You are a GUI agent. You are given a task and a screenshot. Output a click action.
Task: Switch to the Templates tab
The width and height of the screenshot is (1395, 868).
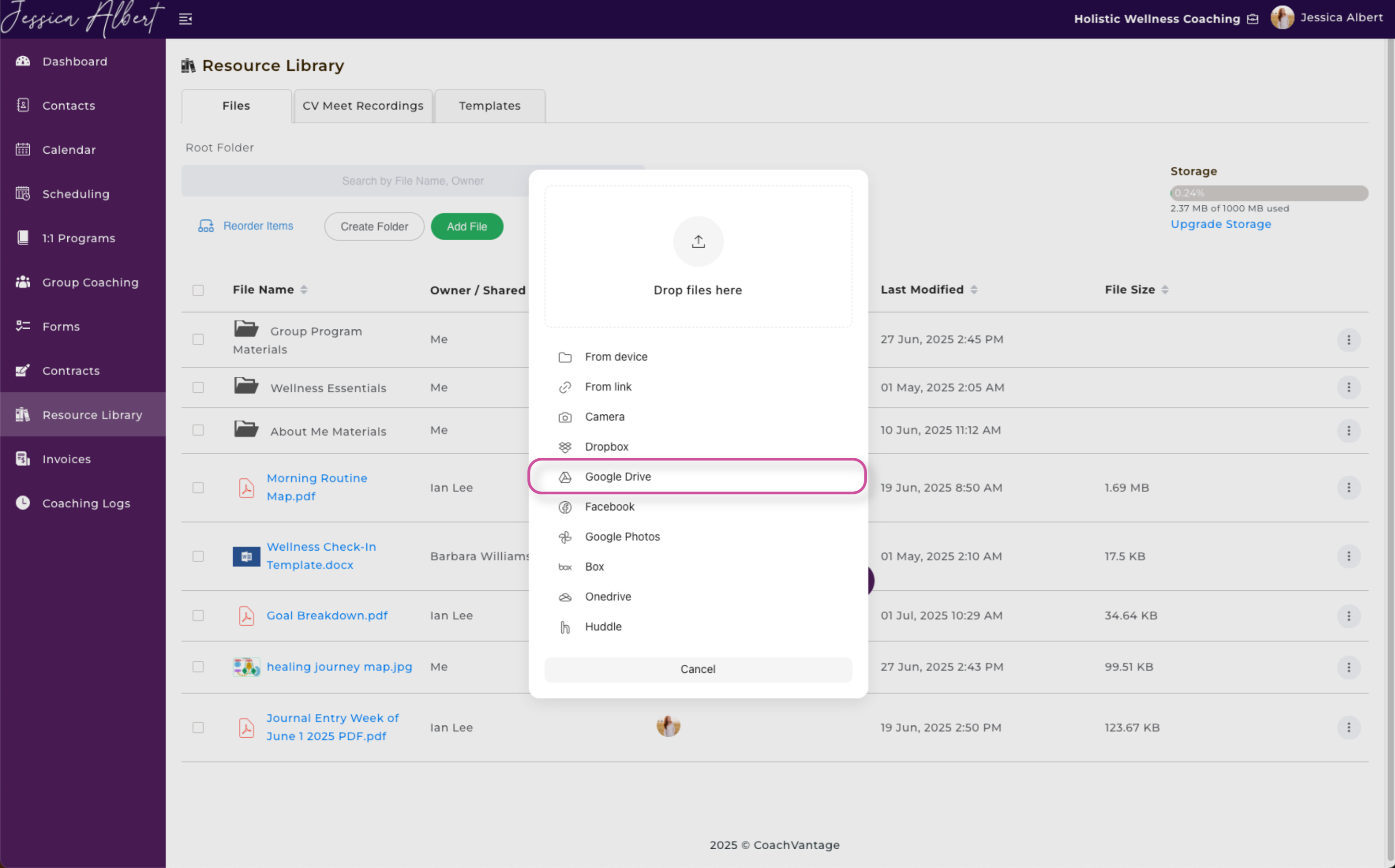[x=489, y=106]
